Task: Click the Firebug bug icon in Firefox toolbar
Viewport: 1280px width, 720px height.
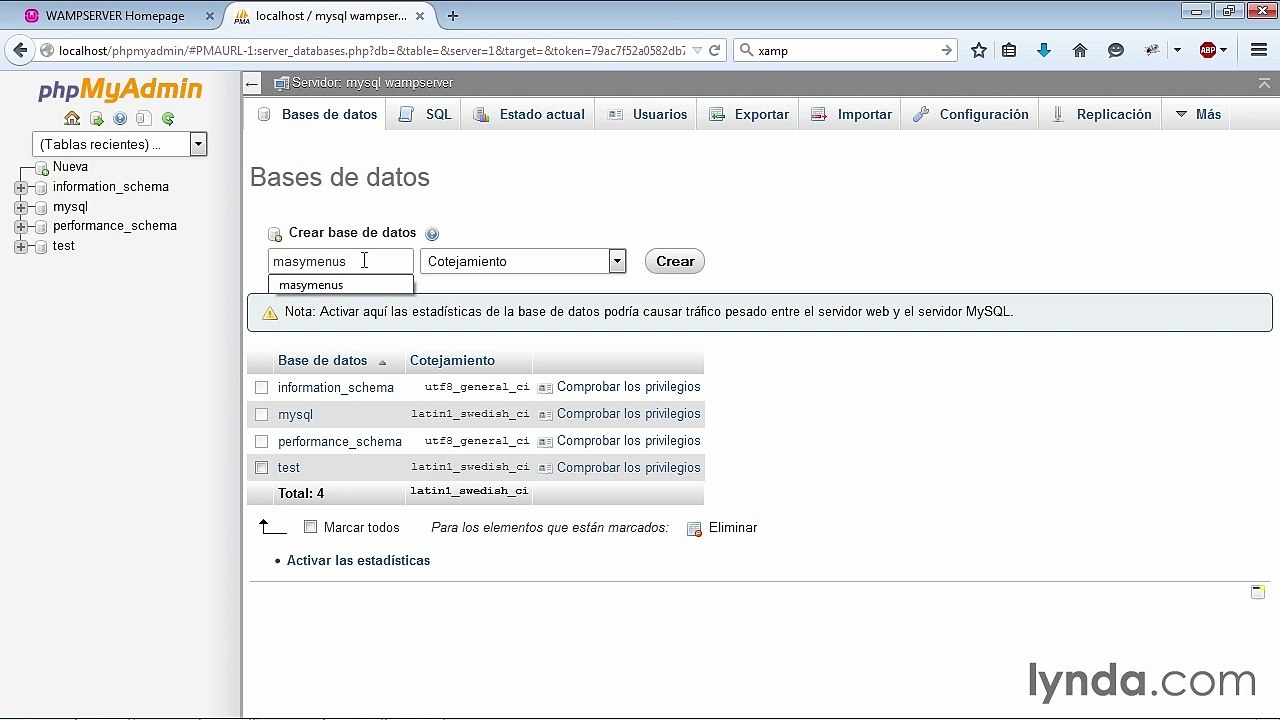Action: click(1152, 50)
